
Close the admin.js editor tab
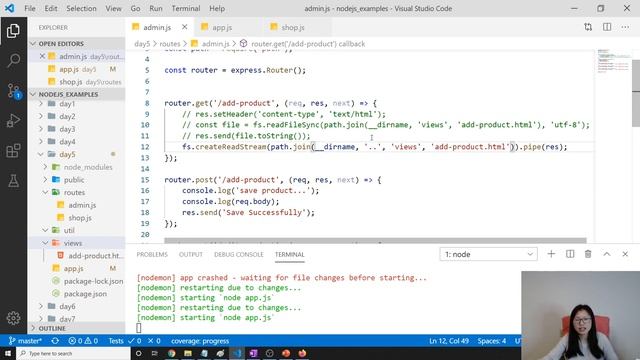[x=184, y=27]
